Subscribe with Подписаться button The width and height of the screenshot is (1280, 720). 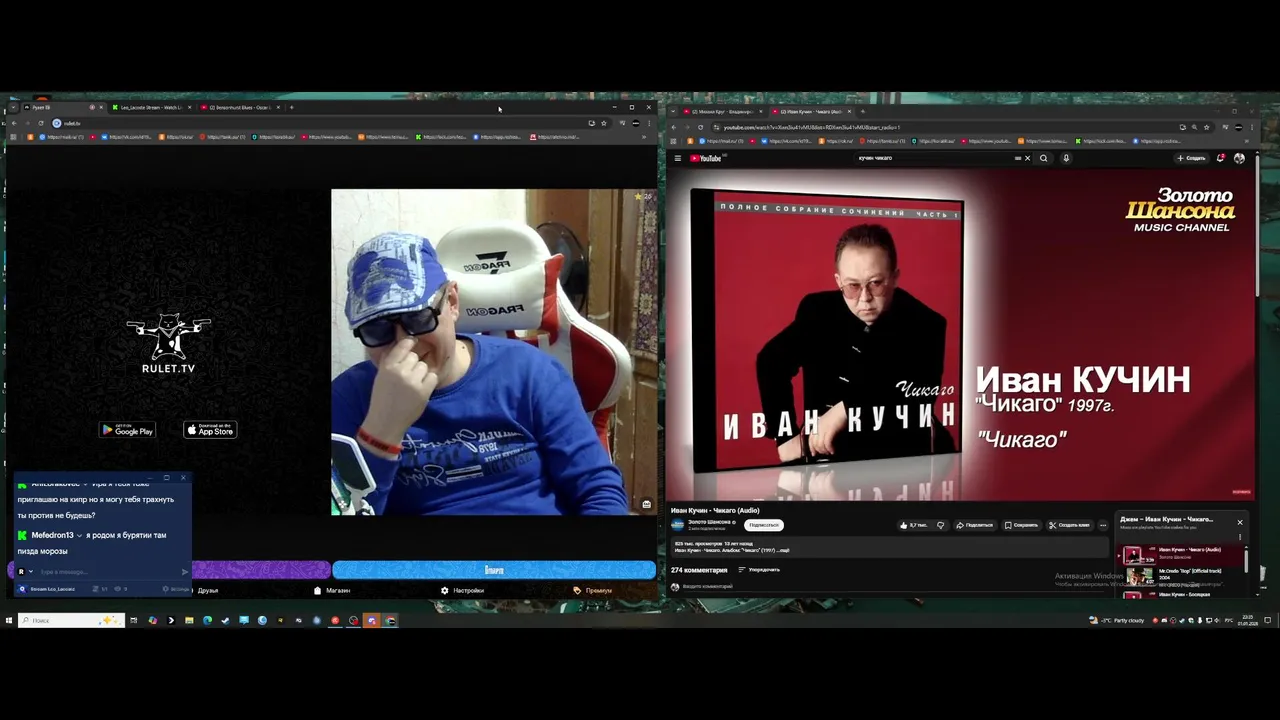click(763, 525)
